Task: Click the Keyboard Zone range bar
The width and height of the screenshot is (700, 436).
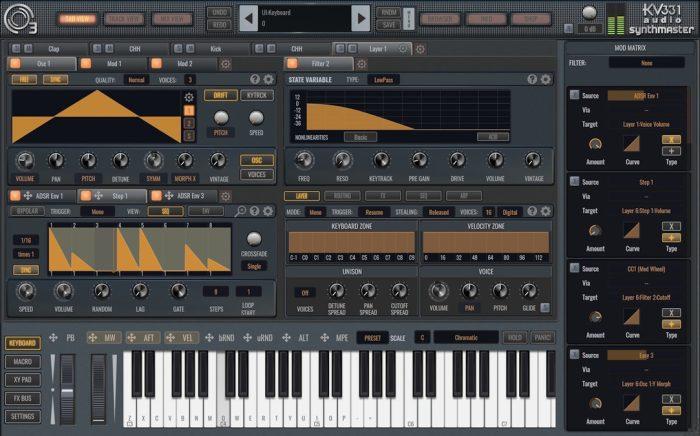Action: 352,243
